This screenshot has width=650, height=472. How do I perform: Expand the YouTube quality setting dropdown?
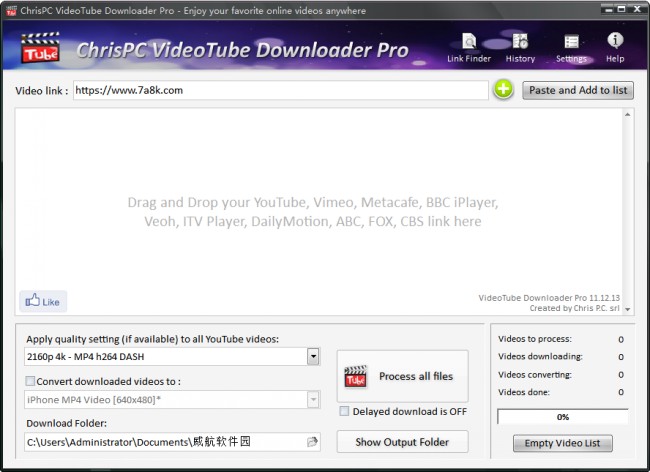(313, 356)
